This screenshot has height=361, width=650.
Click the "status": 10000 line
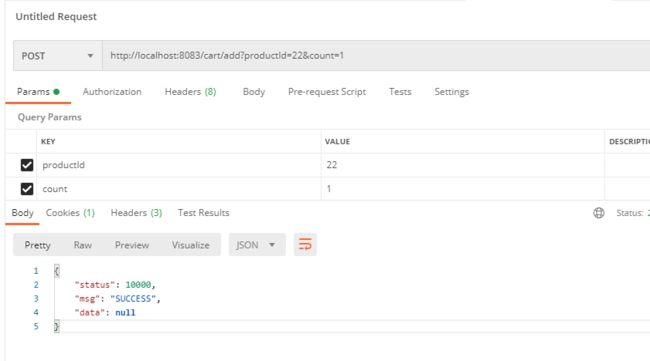tap(115, 285)
